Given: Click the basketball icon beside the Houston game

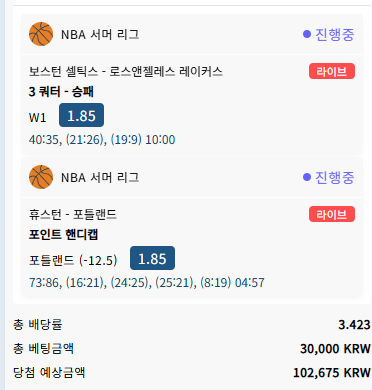Looking at the screenshot, I should click(x=41, y=177).
